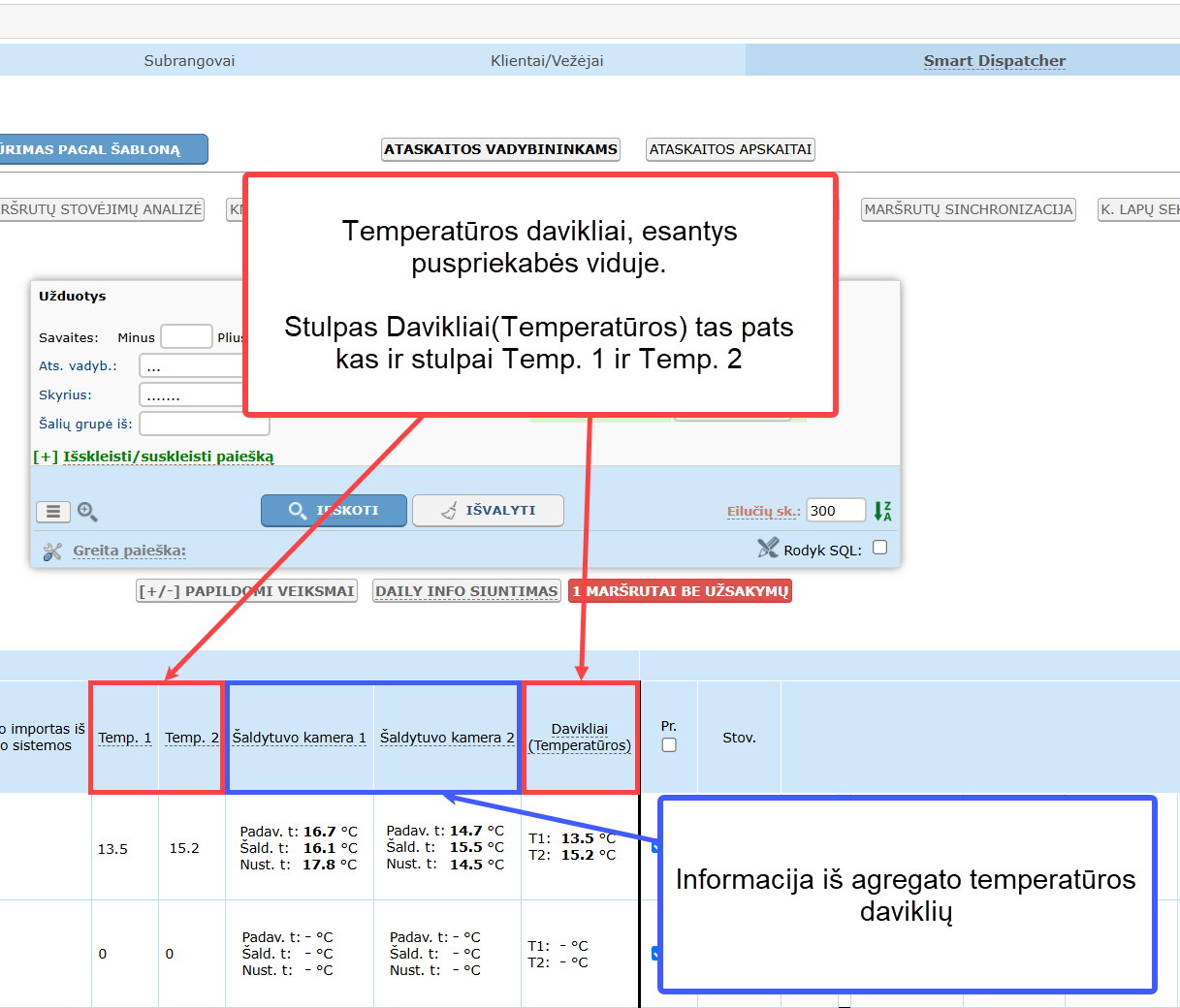Click the red MARŠRUTAI BE UŽSAKYMŲ button
The image size is (1180, 1008).
click(x=680, y=591)
